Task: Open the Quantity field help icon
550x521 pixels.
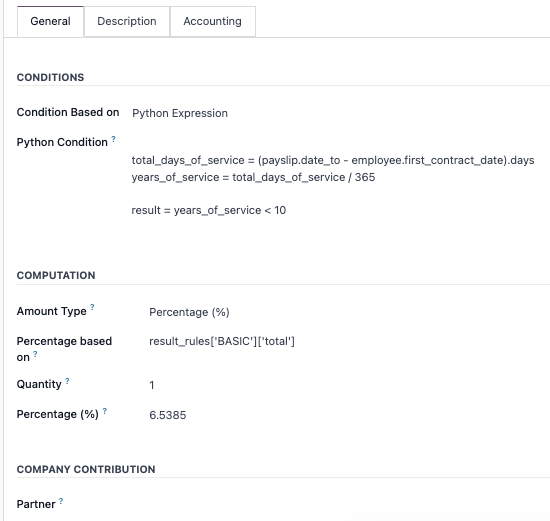Action: point(67,381)
